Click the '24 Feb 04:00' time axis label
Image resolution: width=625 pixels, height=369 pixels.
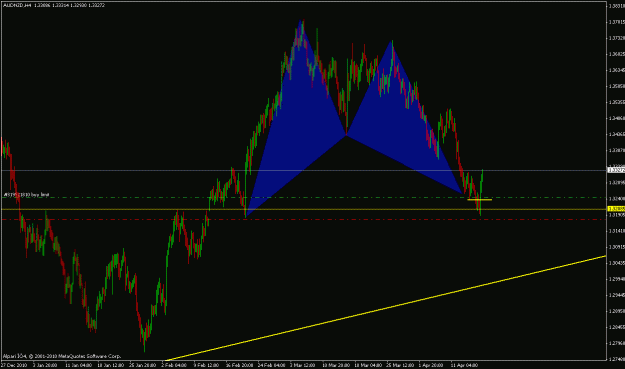271,365
